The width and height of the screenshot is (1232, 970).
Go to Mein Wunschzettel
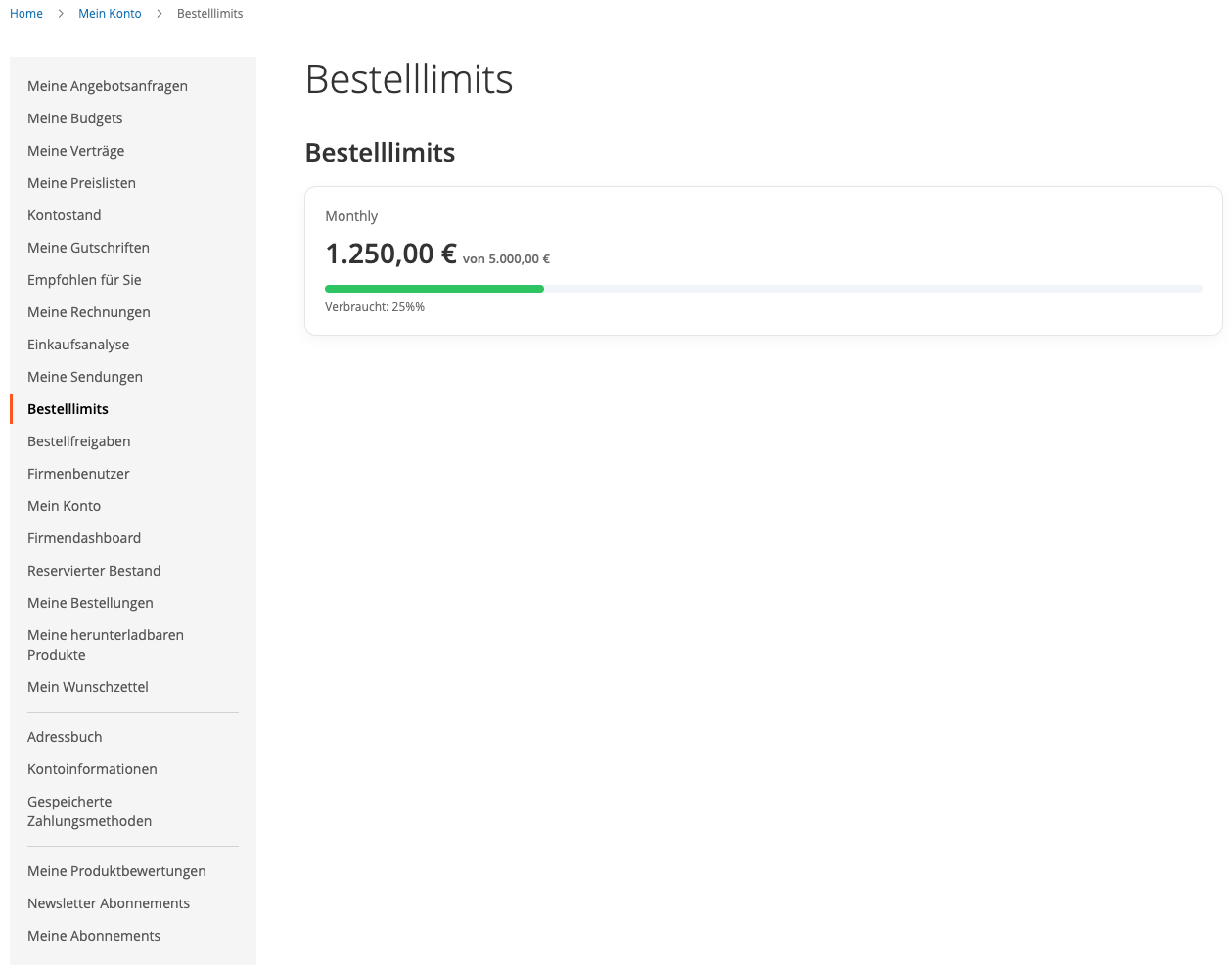(x=88, y=687)
